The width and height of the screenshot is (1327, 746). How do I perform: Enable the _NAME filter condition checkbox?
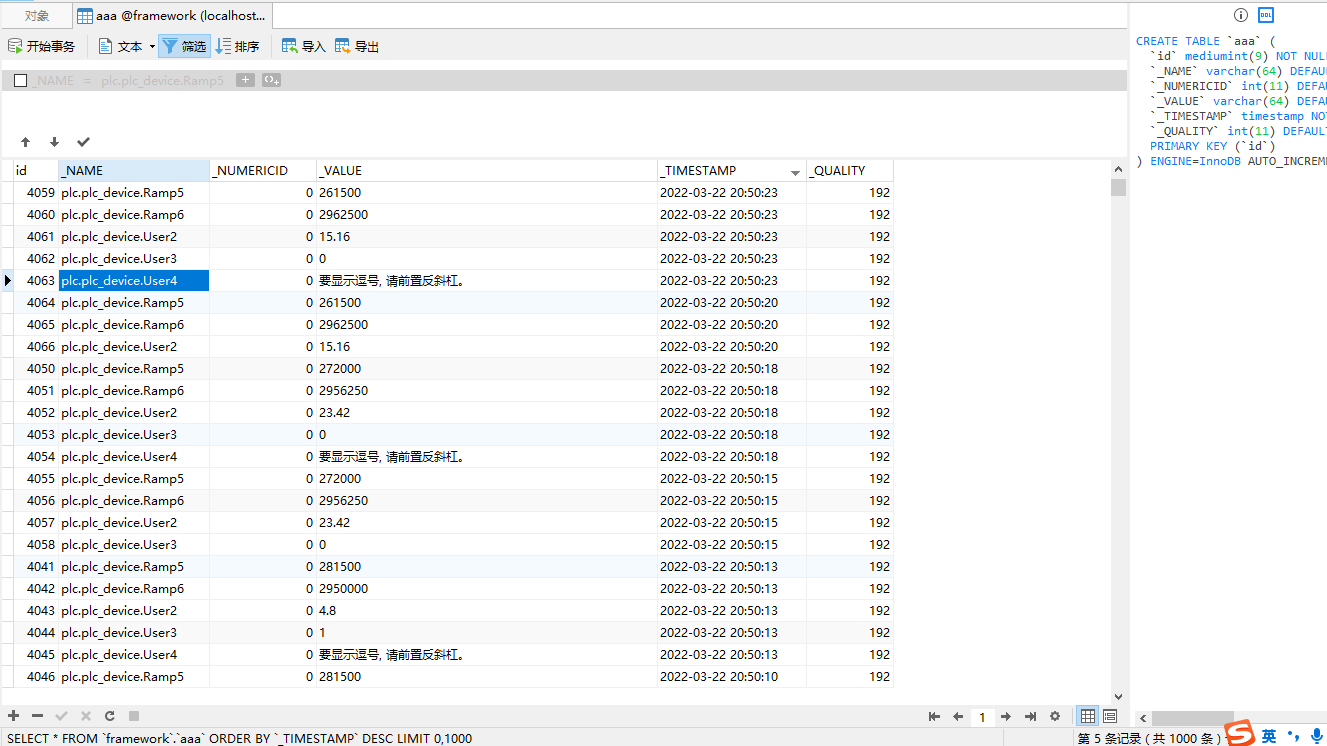pos(20,80)
